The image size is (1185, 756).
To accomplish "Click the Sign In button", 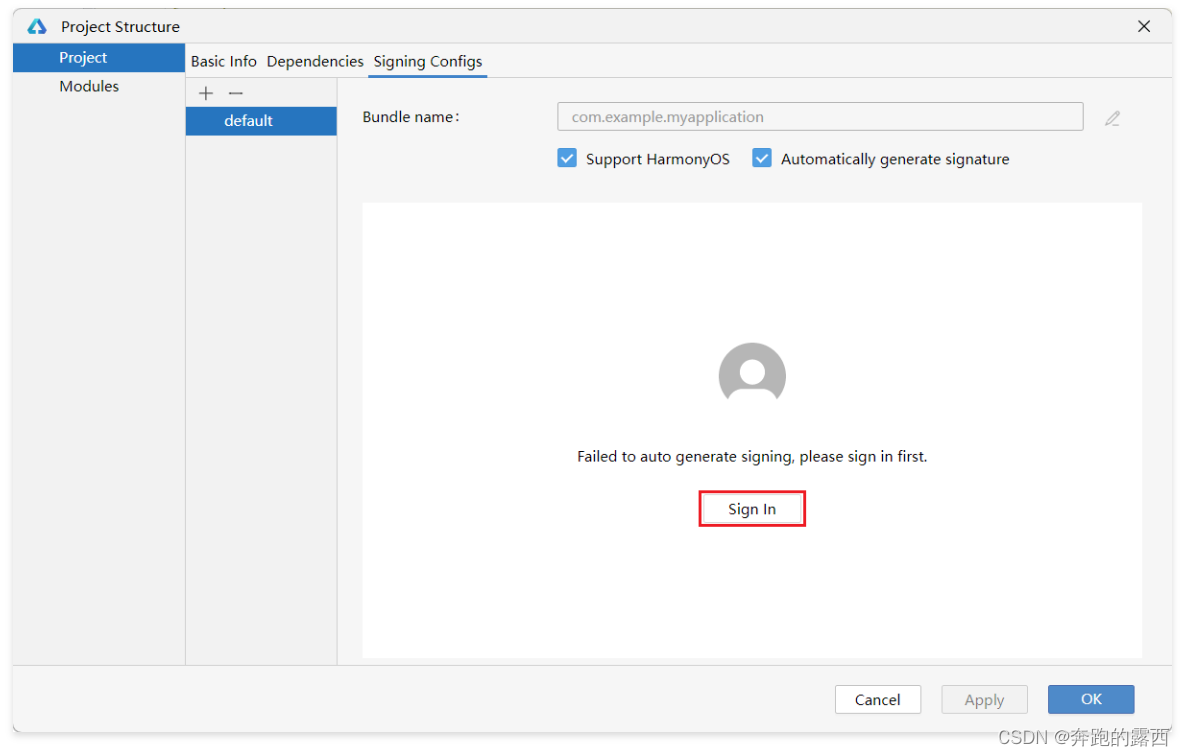I will pyautogui.click(x=752, y=509).
